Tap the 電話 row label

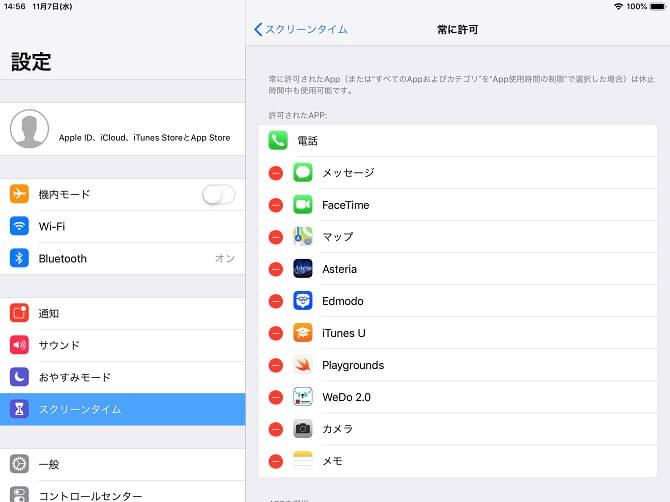[307, 141]
